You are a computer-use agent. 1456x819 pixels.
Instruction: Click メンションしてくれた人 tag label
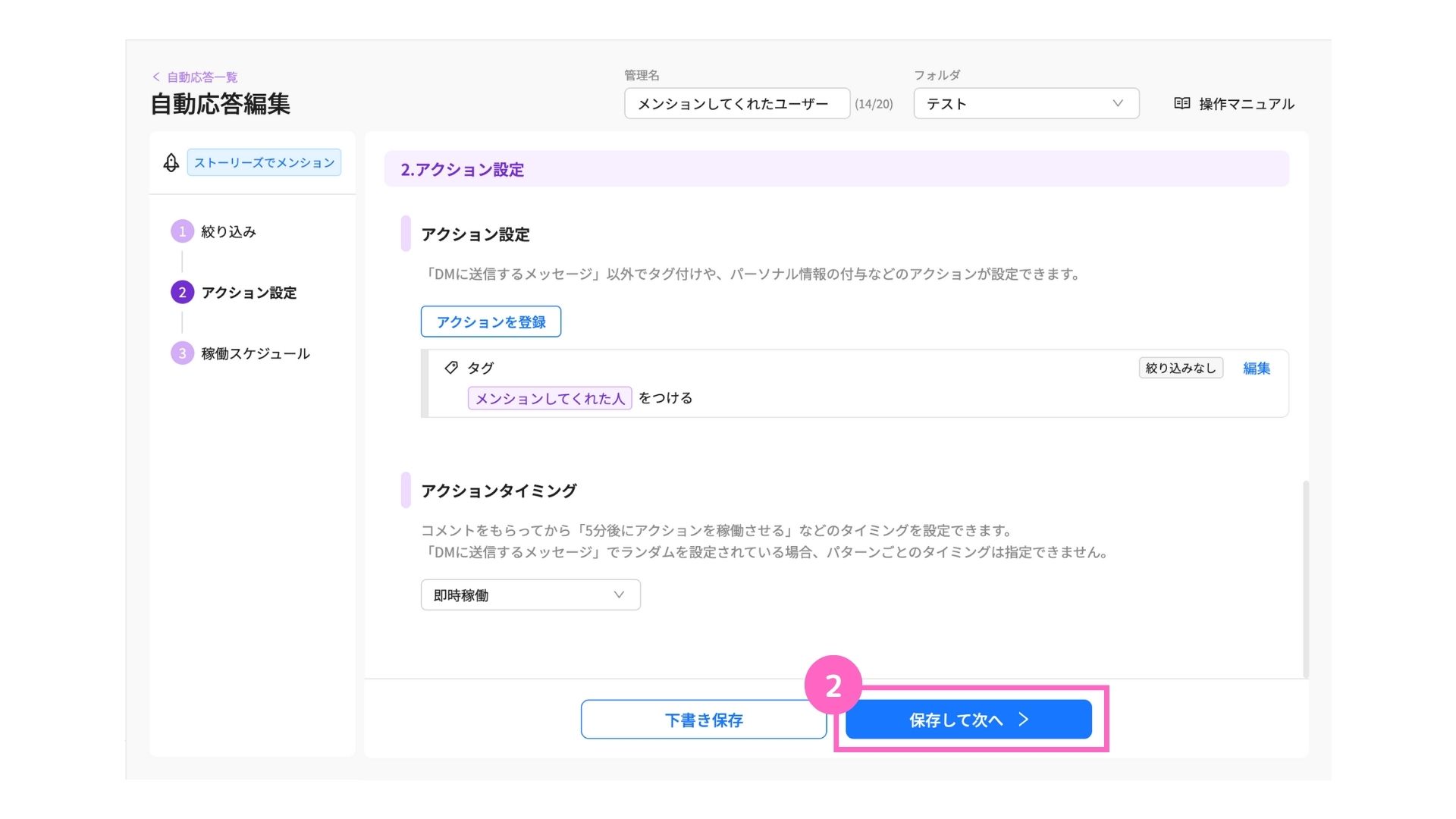pos(550,398)
